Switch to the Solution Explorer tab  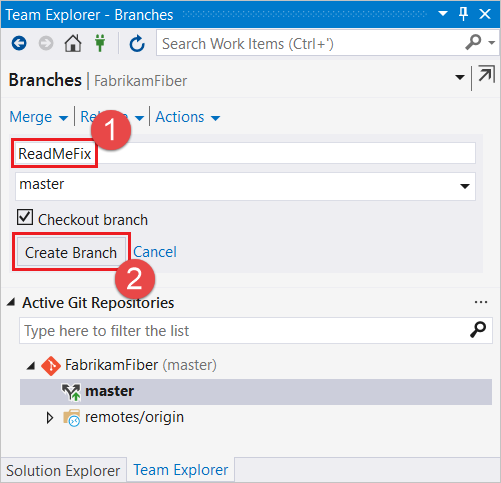pos(63,470)
